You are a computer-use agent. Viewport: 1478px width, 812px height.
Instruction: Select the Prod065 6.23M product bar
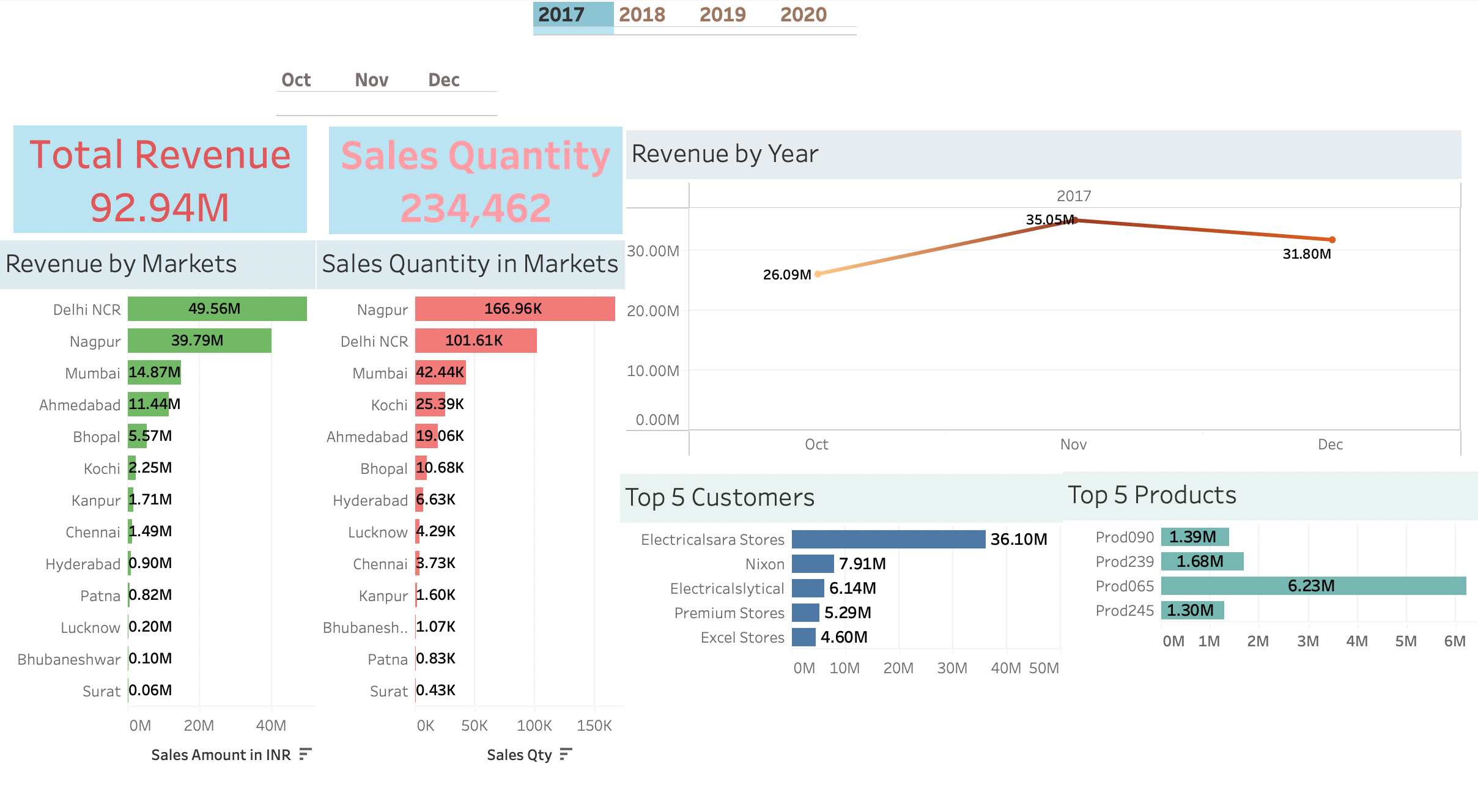tap(1313, 586)
